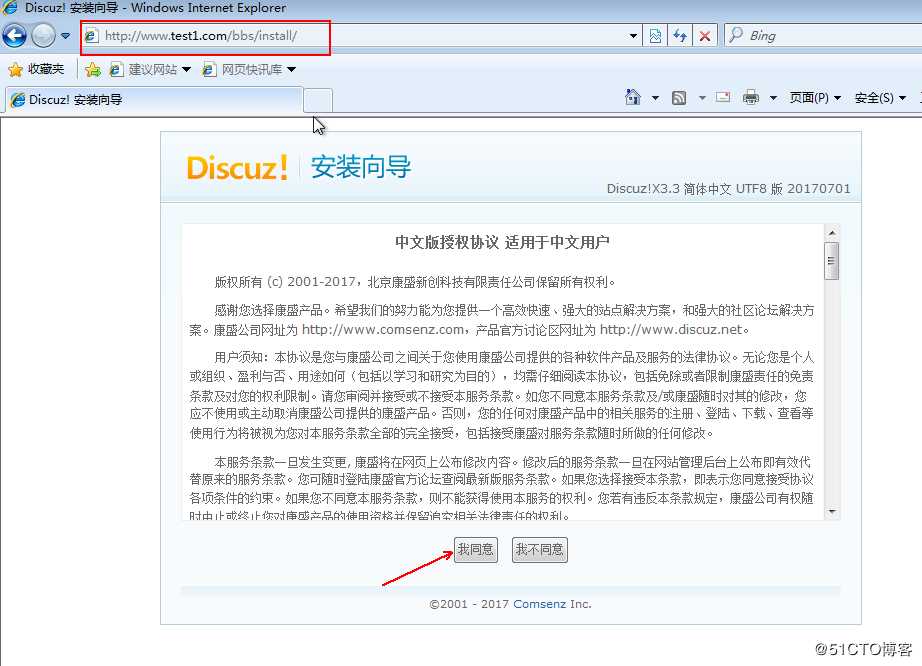Expand the address bar history dropdown
Viewport: 922px width, 666px height.
pos(633,36)
